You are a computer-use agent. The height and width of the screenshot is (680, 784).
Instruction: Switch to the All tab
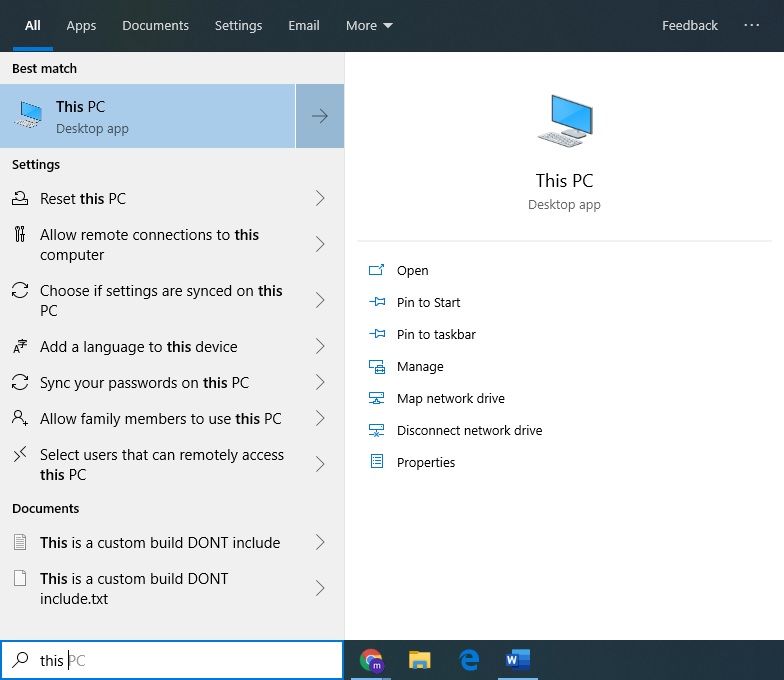click(32, 25)
